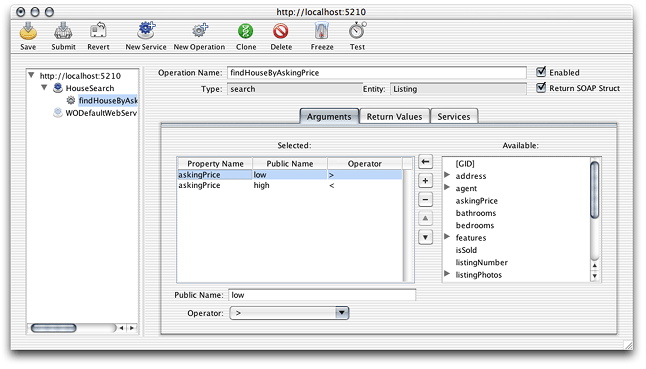Image resolution: width=646 pixels, height=369 pixels.
Task: Click the Operator column header
Action: pos(365,163)
